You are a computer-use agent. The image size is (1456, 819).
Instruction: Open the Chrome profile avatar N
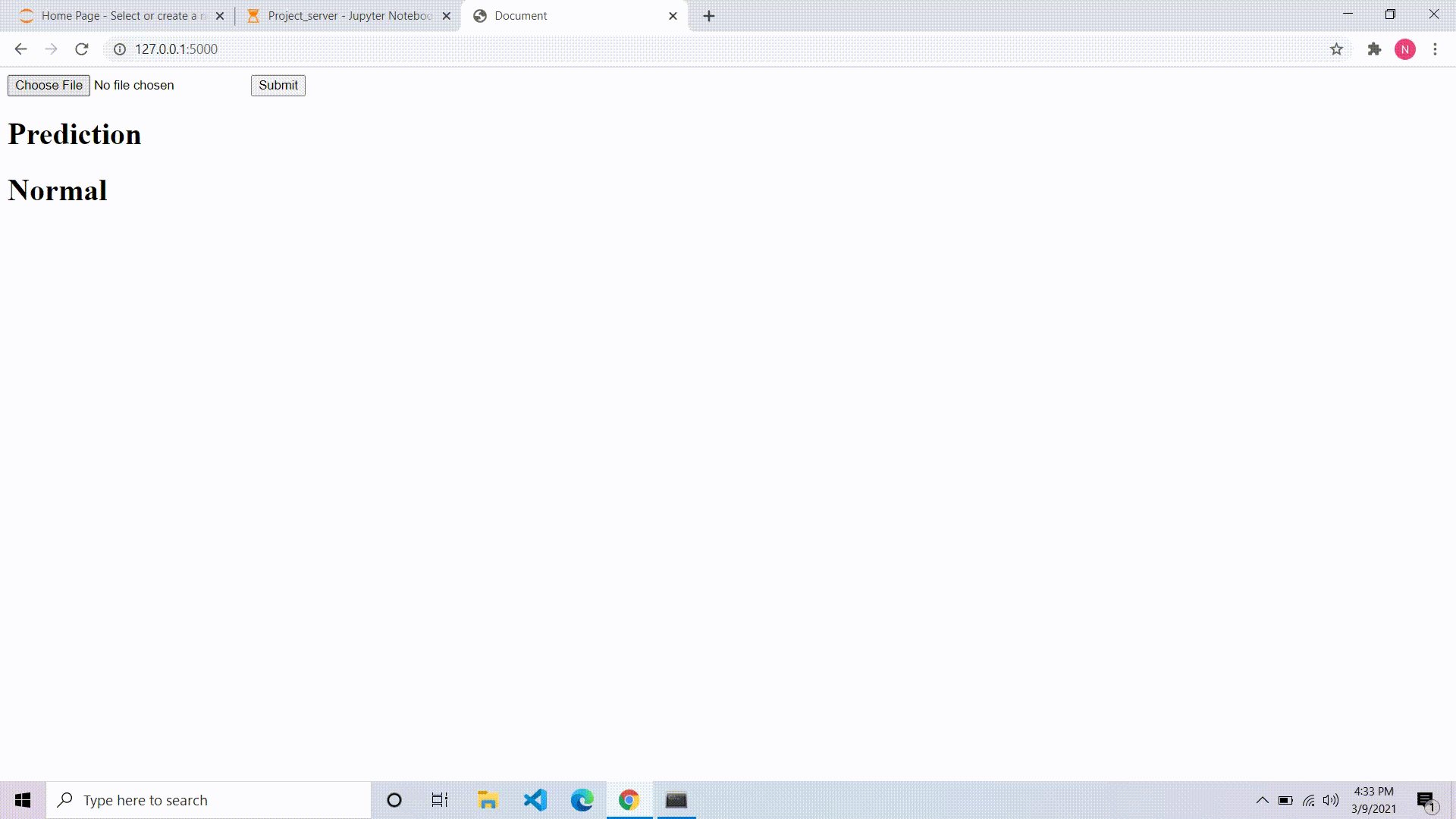pyautogui.click(x=1404, y=49)
